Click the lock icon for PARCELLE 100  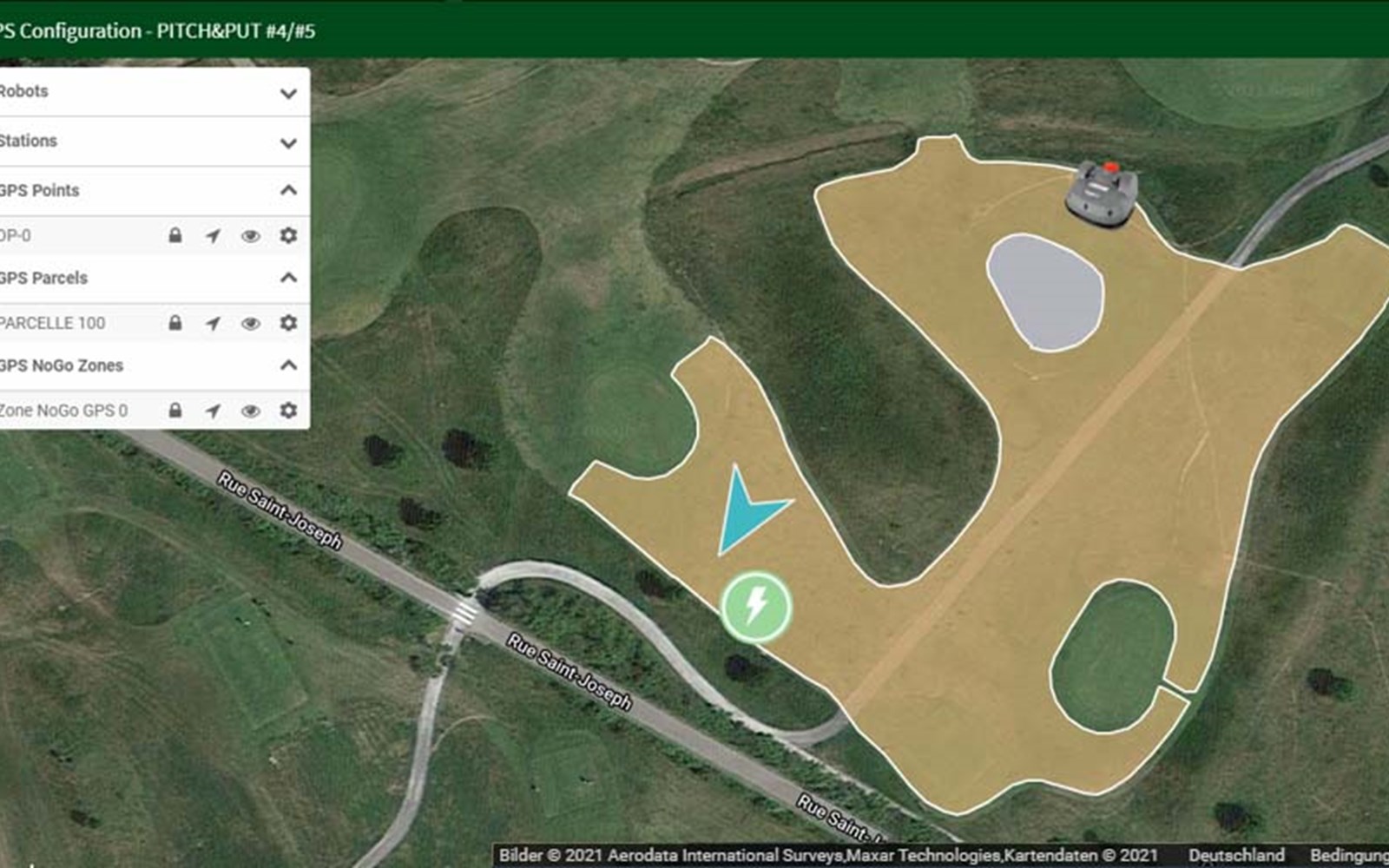pyautogui.click(x=175, y=323)
